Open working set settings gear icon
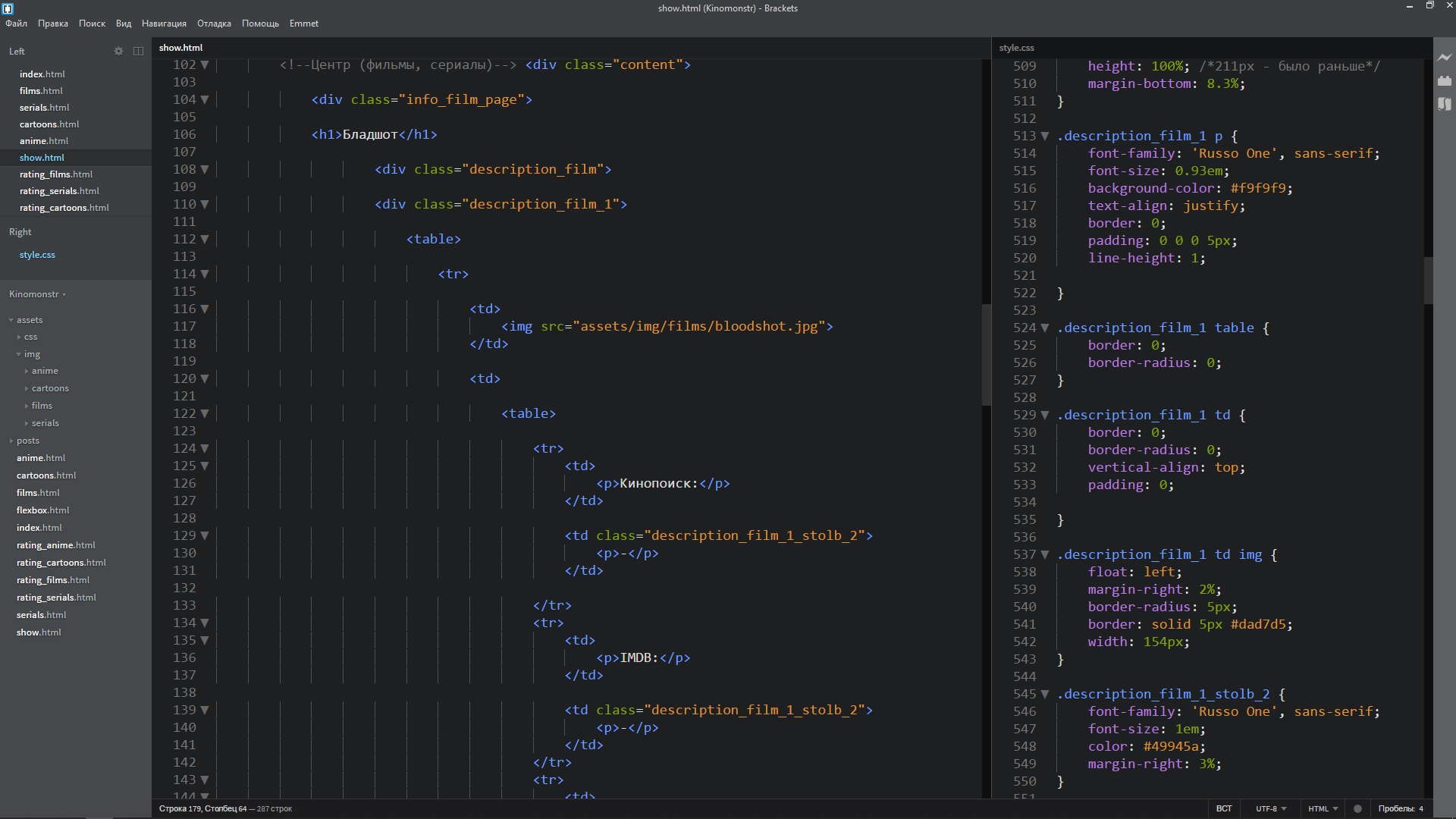The image size is (1456, 819). pos(118,51)
